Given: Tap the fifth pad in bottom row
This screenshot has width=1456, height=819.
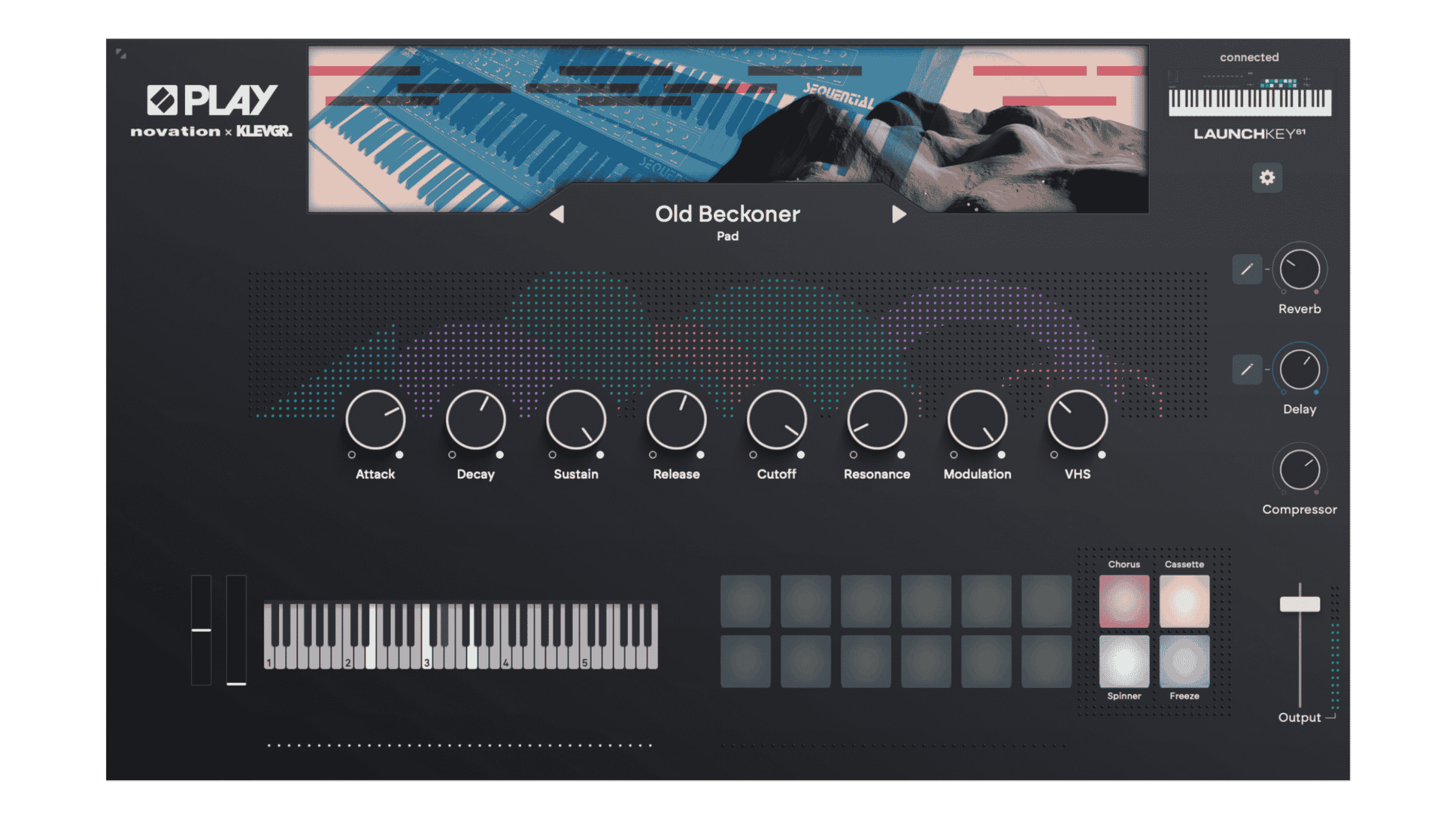Looking at the screenshot, I should click(x=986, y=661).
